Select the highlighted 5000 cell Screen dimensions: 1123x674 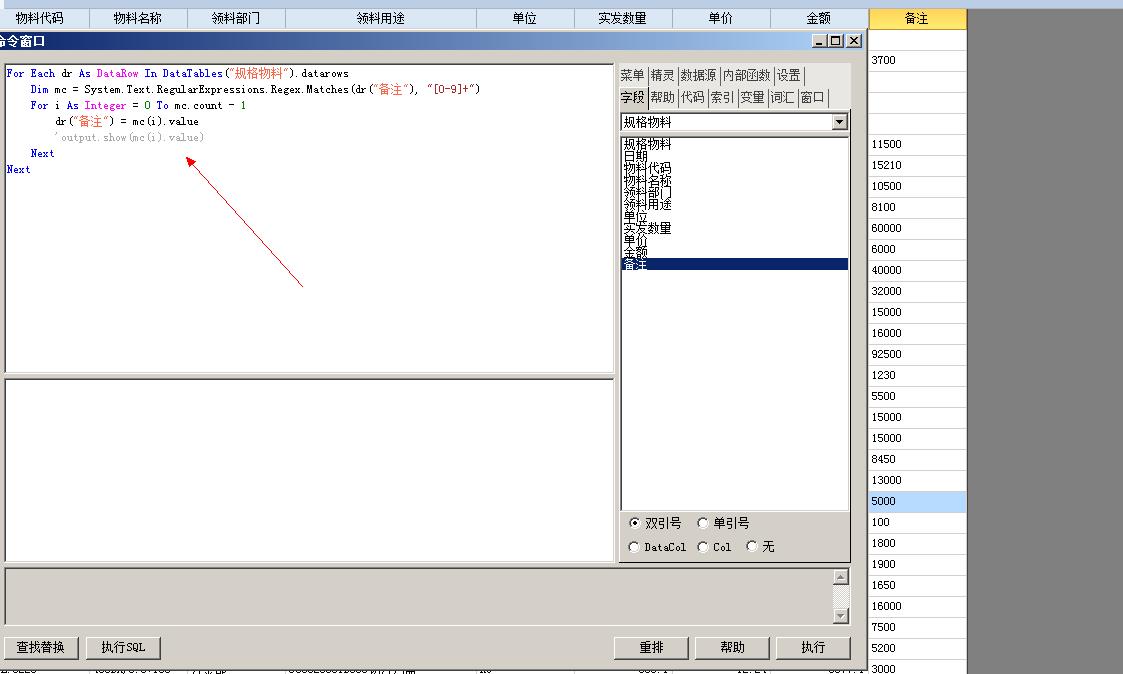[917, 501]
